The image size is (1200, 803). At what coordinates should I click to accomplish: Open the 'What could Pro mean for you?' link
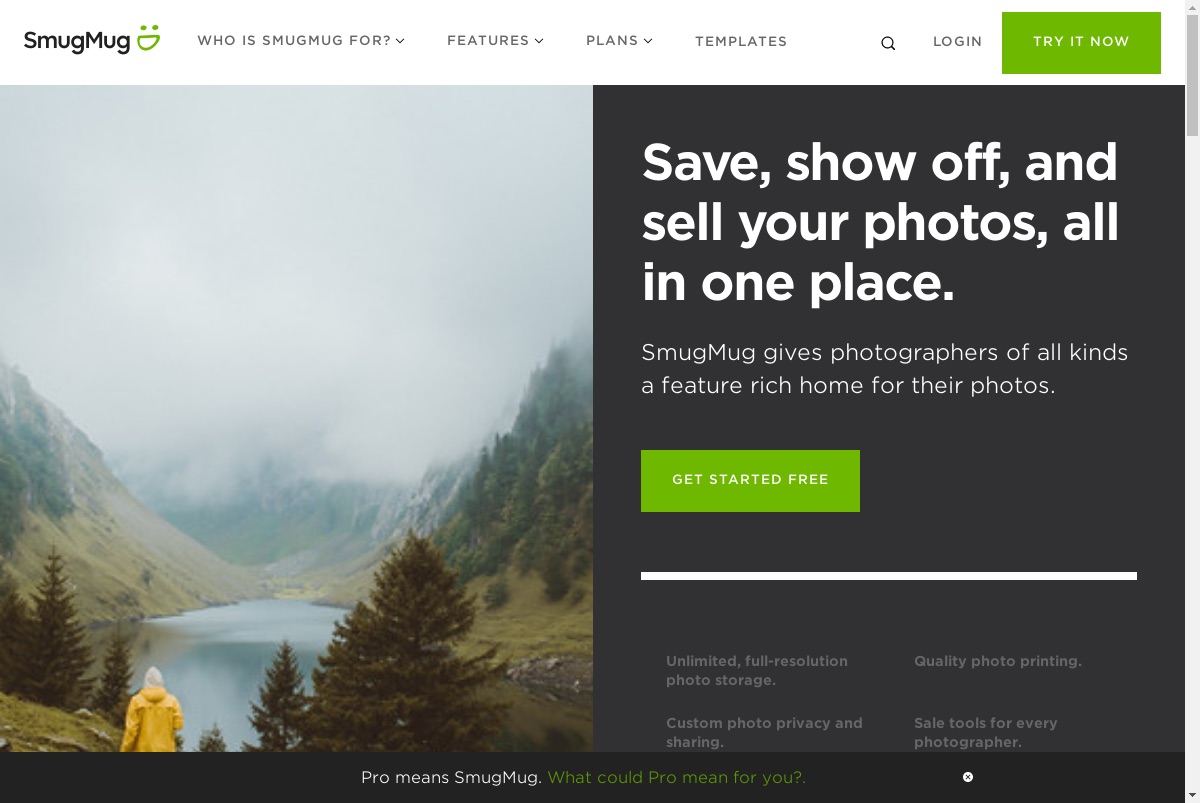(677, 777)
